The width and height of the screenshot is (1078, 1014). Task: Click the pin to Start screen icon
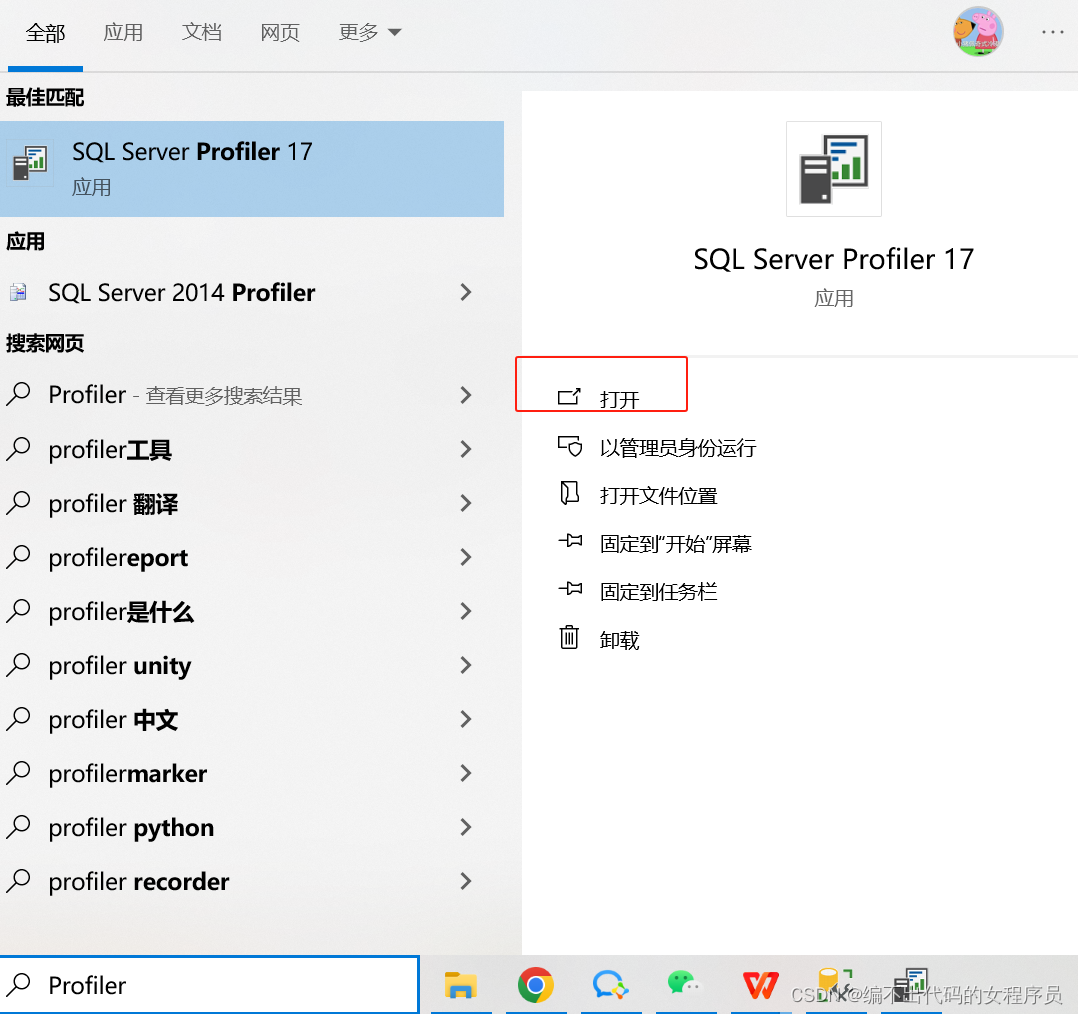click(570, 541)
